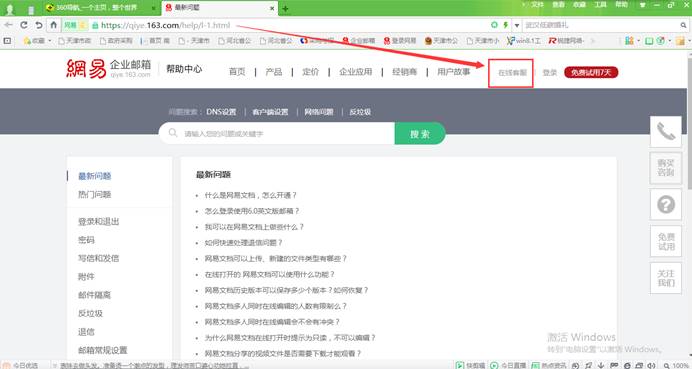Open a new tab with the plus icon
The height and width of the screenshot is (369, 692).
(x=286, y=8)
